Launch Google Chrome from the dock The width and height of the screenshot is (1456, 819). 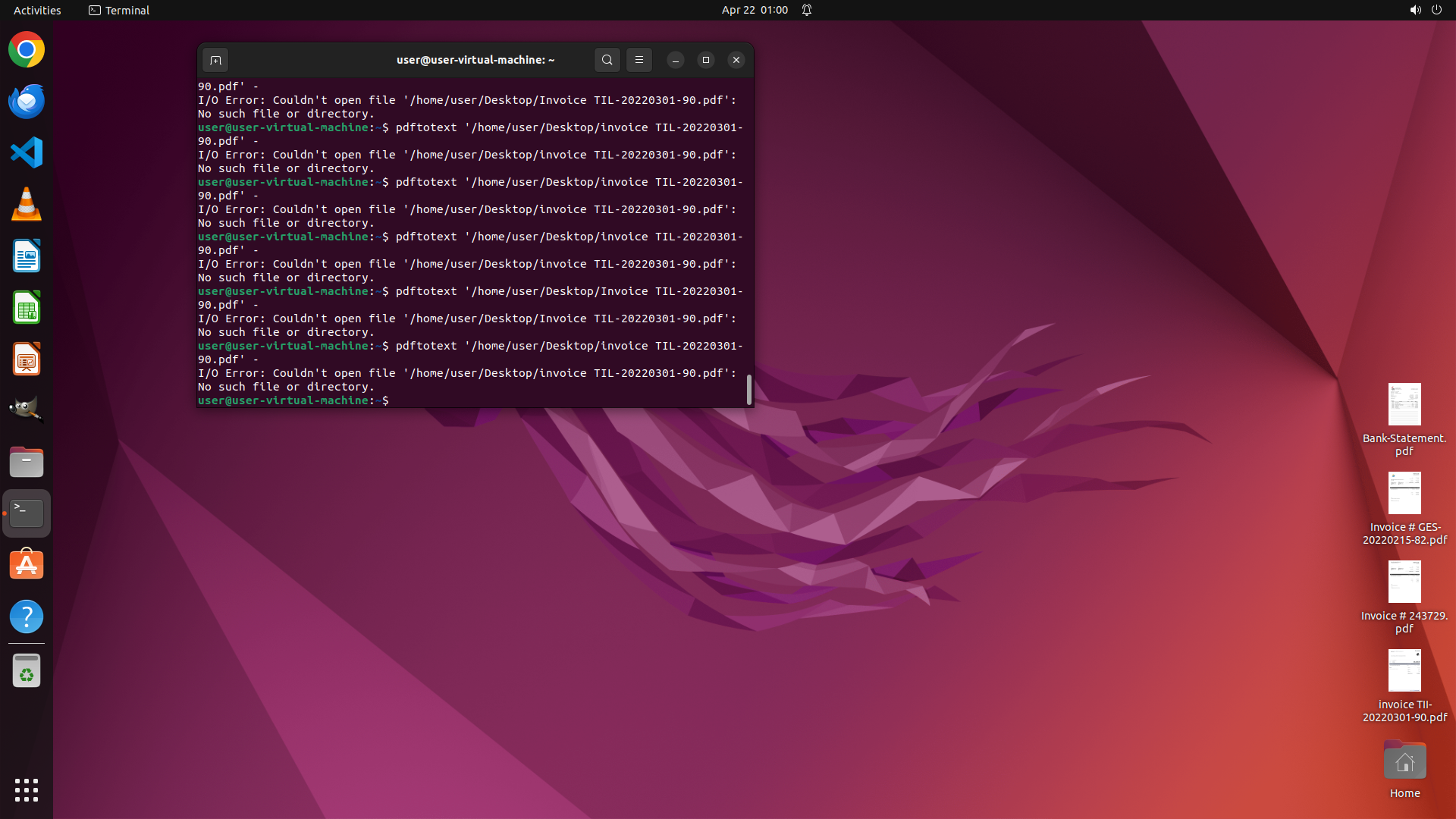tap(27, 50)
